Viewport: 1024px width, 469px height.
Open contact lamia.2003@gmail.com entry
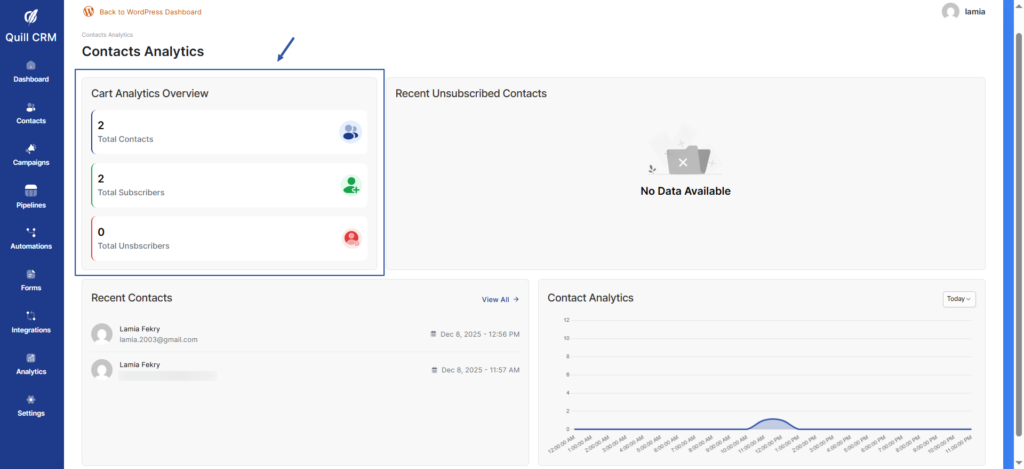point(158,339)
